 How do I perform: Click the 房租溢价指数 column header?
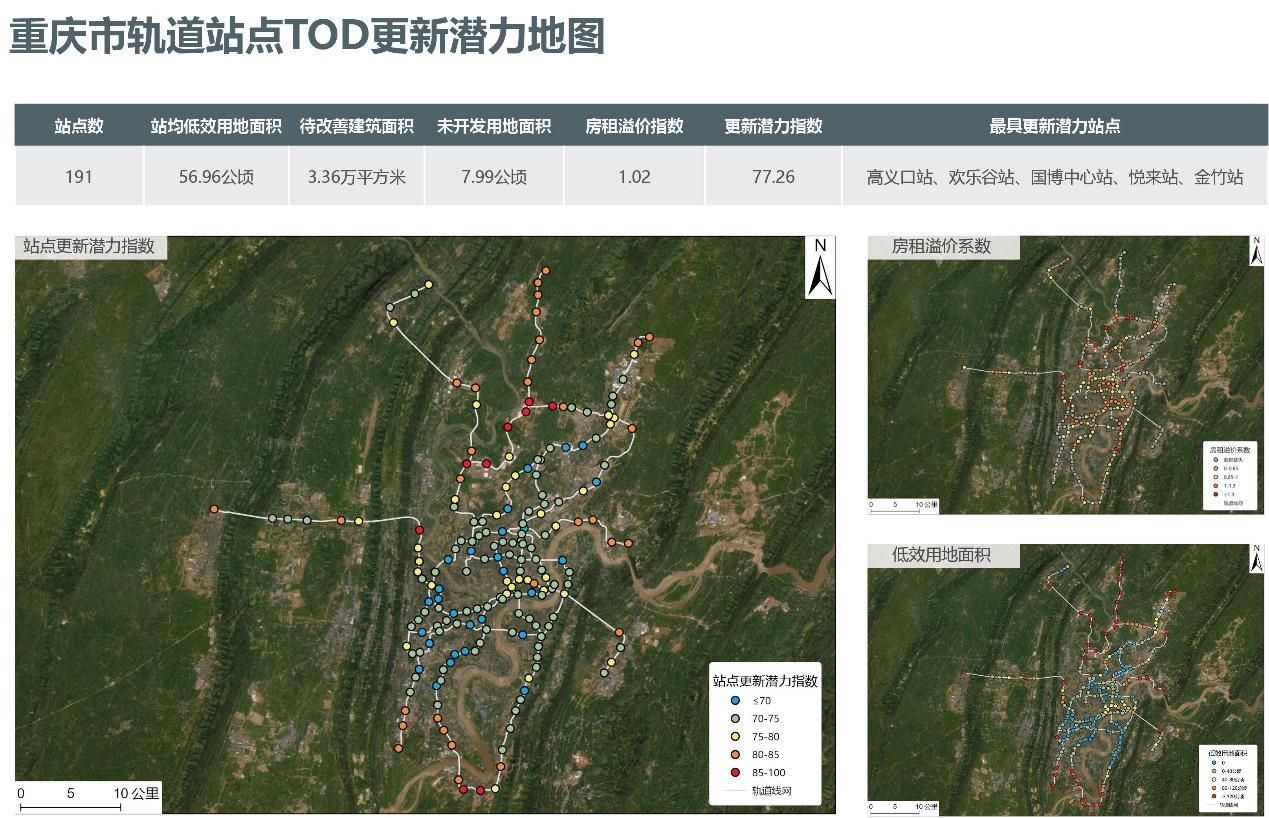click(x=634, y=126)
